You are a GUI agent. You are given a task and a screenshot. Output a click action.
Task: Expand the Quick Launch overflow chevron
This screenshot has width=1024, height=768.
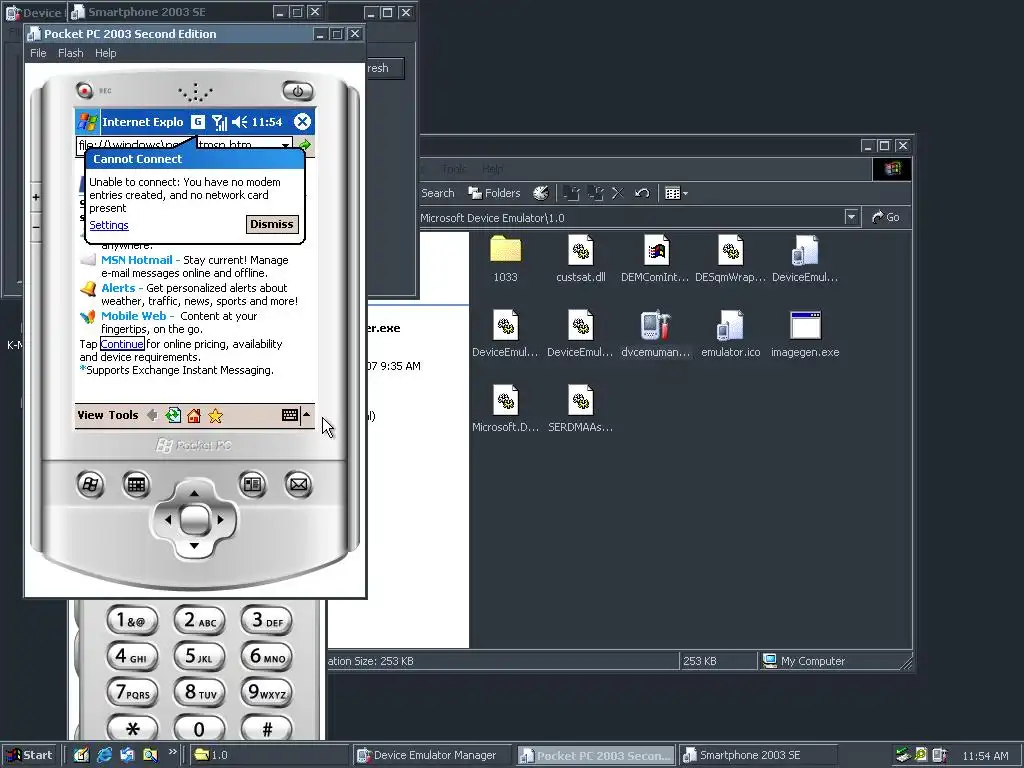point(173,752)
